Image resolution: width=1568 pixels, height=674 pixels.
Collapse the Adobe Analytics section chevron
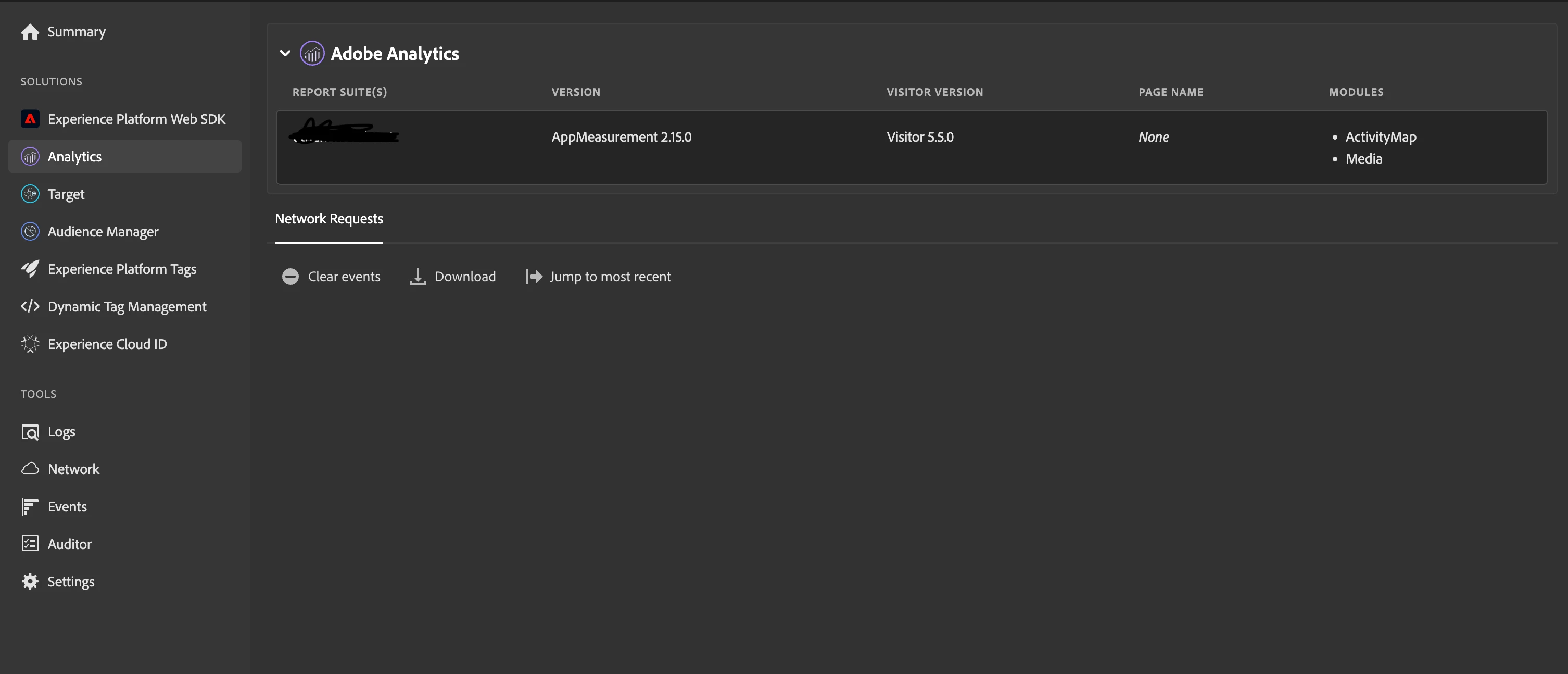click(x=285, y=54)
